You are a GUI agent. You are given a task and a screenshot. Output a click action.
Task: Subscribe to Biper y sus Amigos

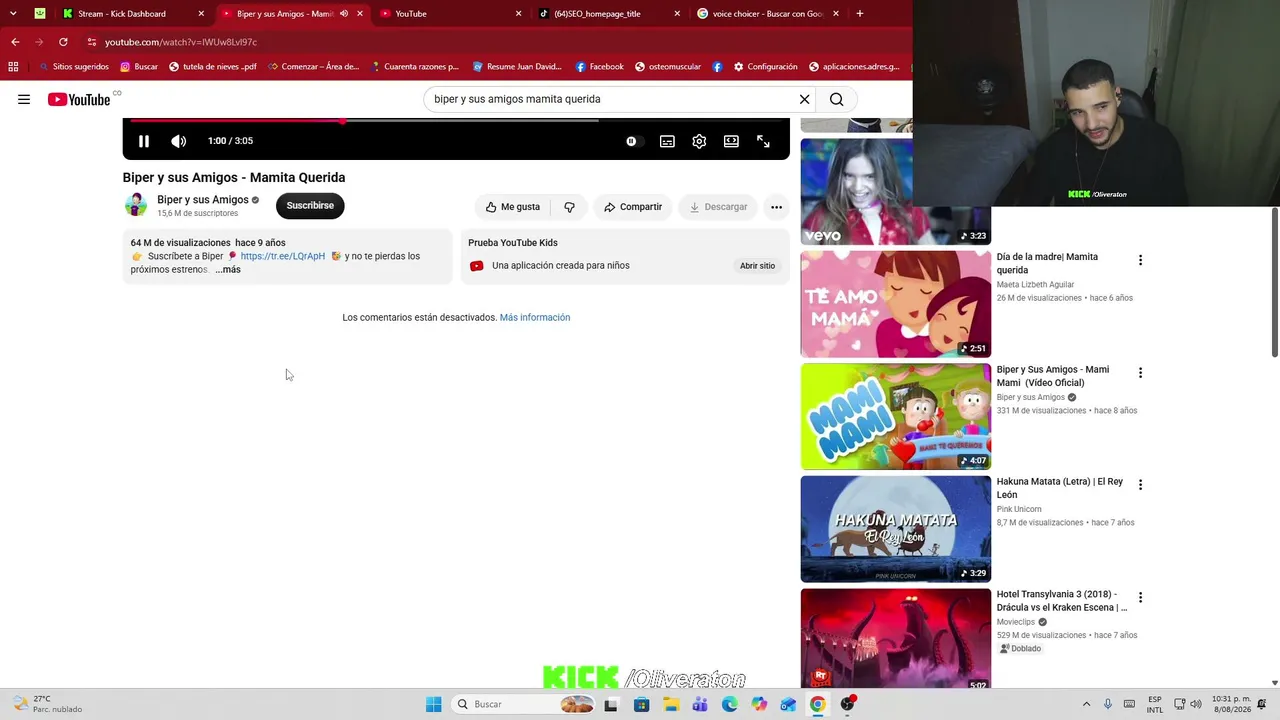tap(310, 206)
